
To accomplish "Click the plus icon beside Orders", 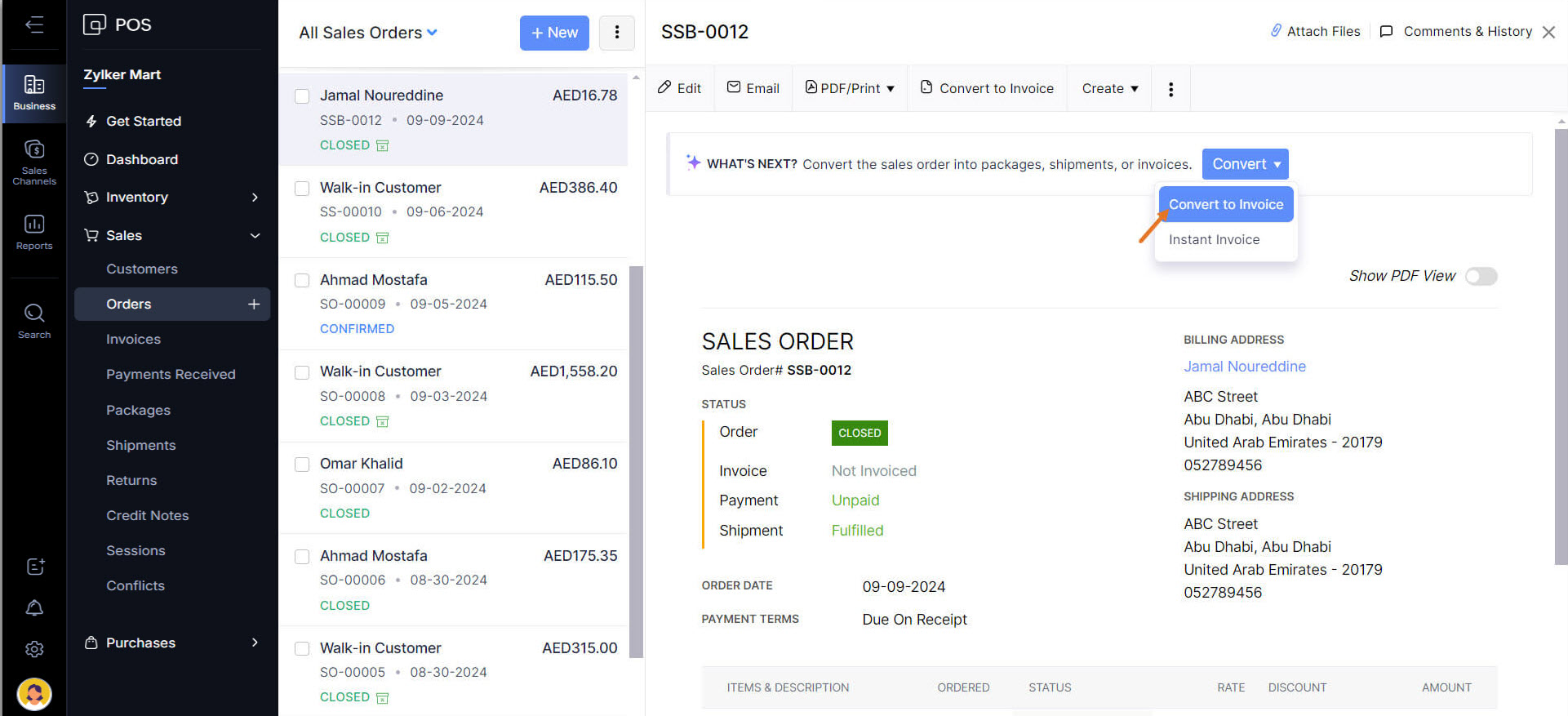I will (x=254, y=304).
